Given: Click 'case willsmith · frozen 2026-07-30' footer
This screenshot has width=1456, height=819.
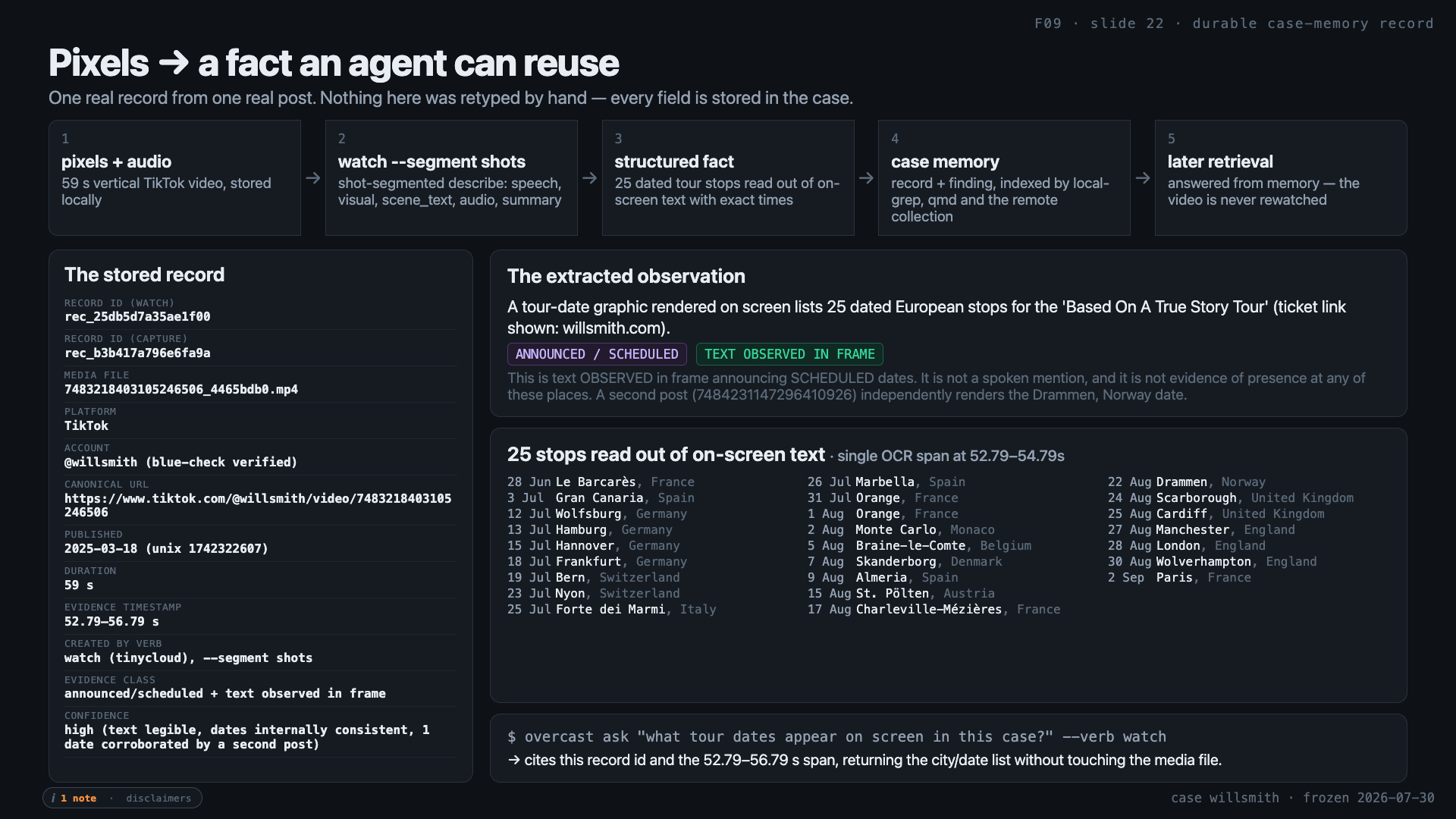Looking at the screenshot, I should click(x=1303, y=798).
